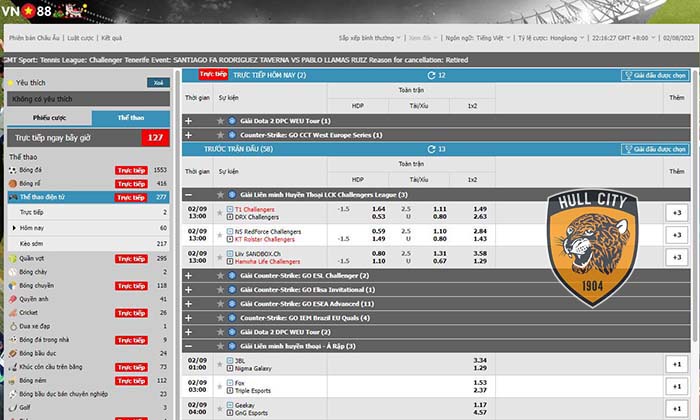Select Kèo sớm under Thể thao điện tử
The image size is (700, 420).
(32, 242)
